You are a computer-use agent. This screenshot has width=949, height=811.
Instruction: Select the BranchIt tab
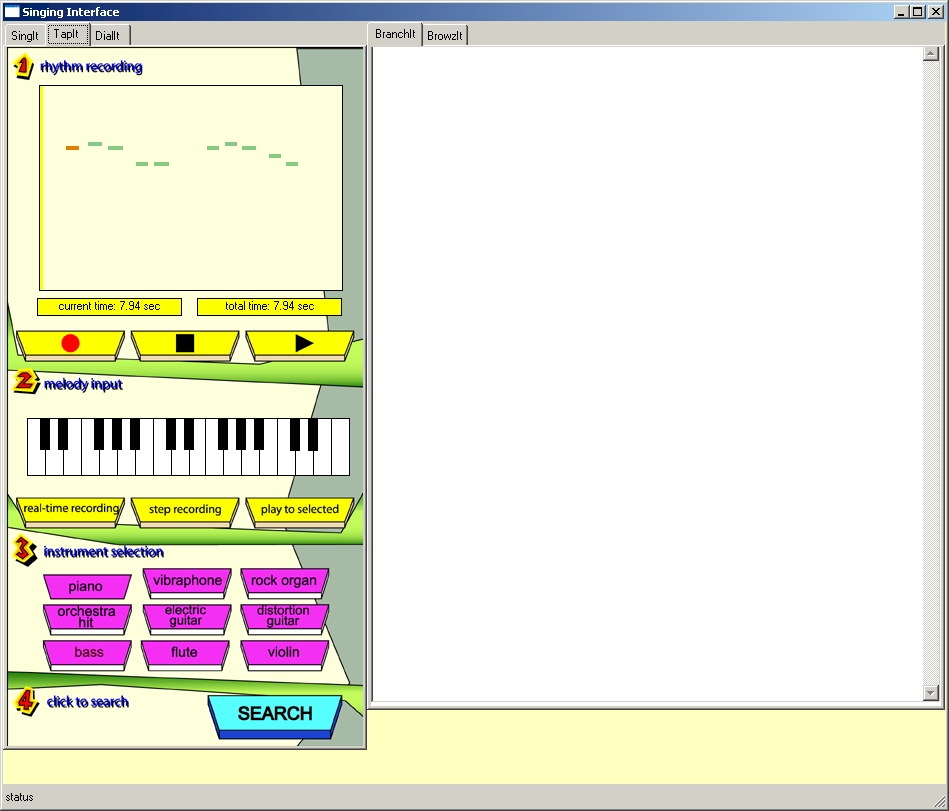pyautogui.click(x=395, y=34)
